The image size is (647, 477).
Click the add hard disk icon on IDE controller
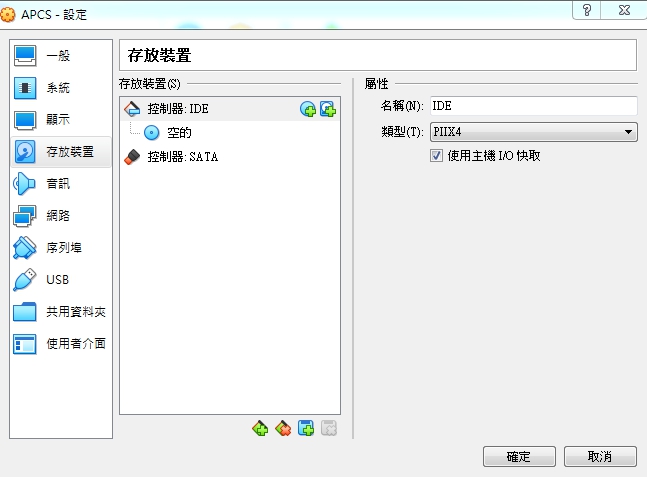coord(327,109)
